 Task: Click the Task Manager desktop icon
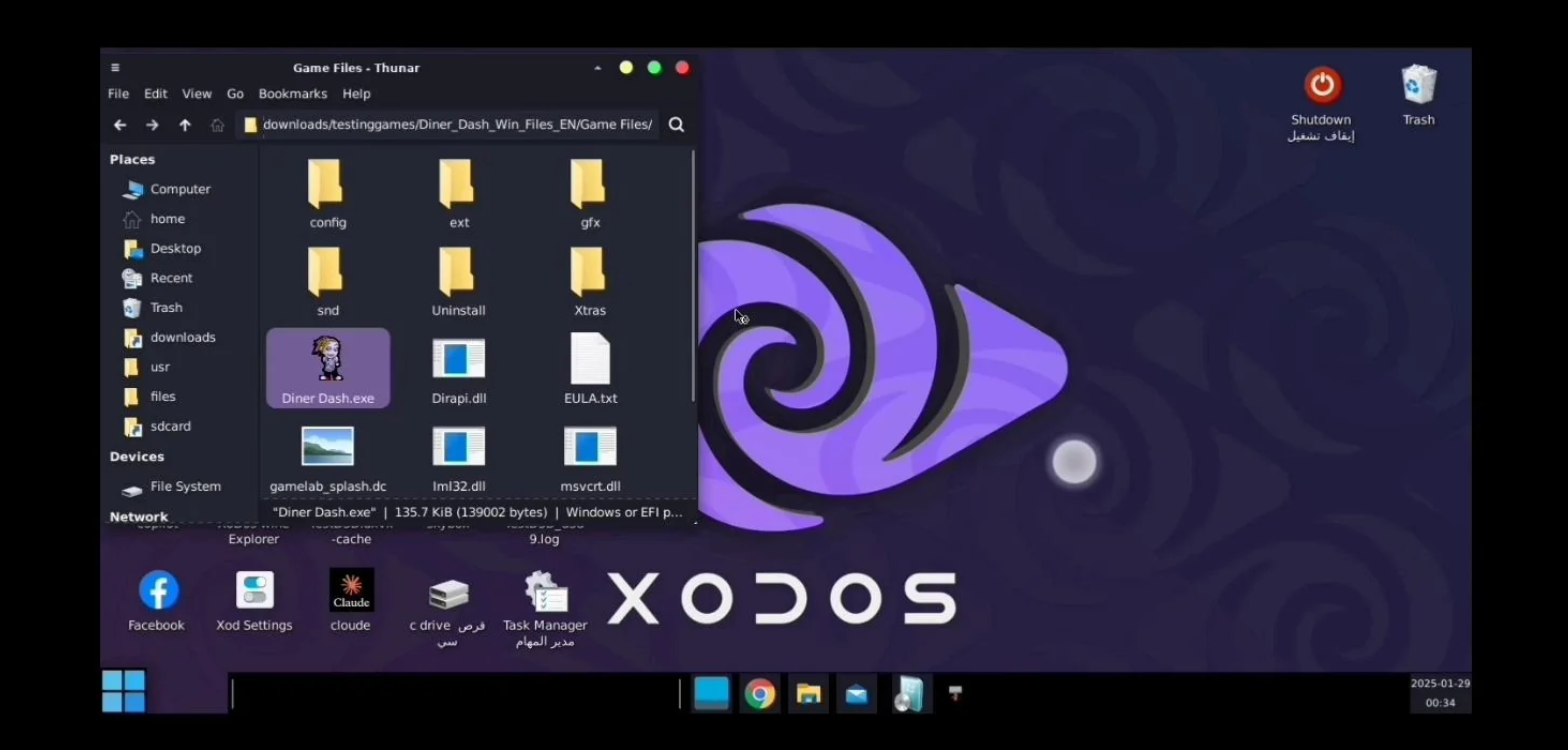tap(545, 609)
